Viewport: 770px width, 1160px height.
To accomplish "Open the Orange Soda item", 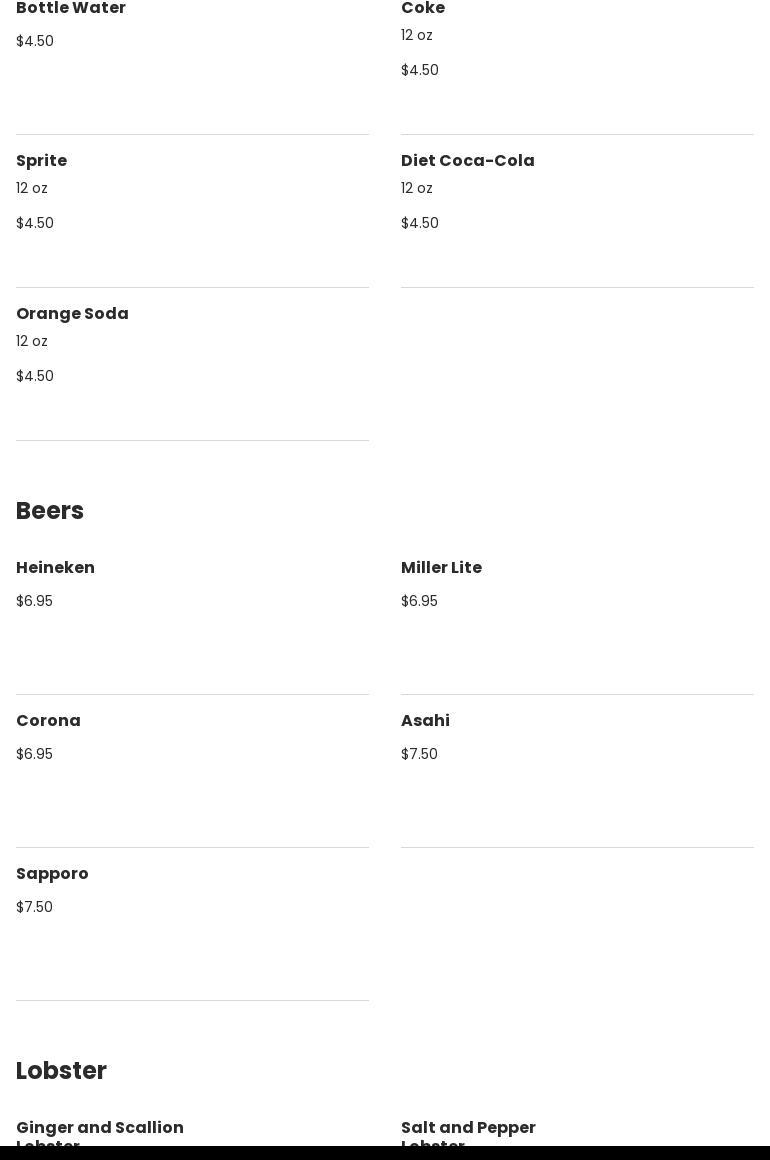I will 72,314.
